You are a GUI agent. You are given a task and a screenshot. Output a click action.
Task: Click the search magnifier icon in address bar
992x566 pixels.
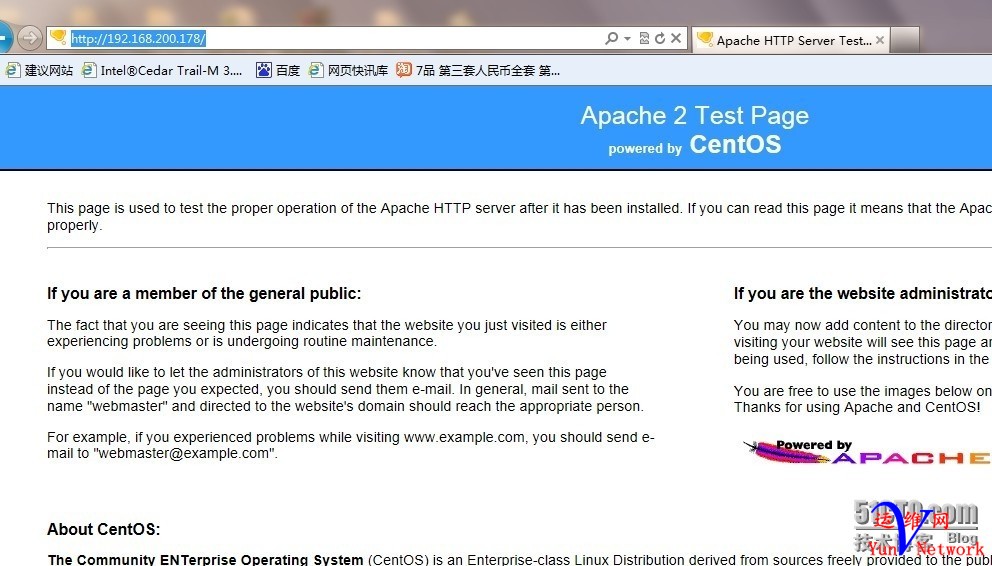[611, 39]
